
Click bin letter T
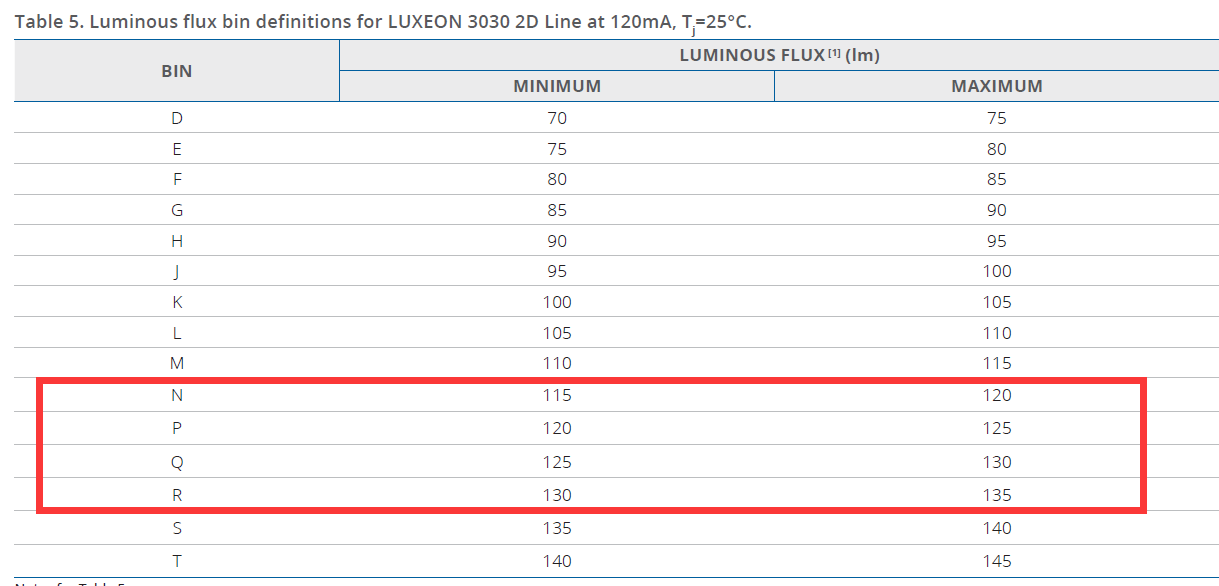[x=177, y=561]
